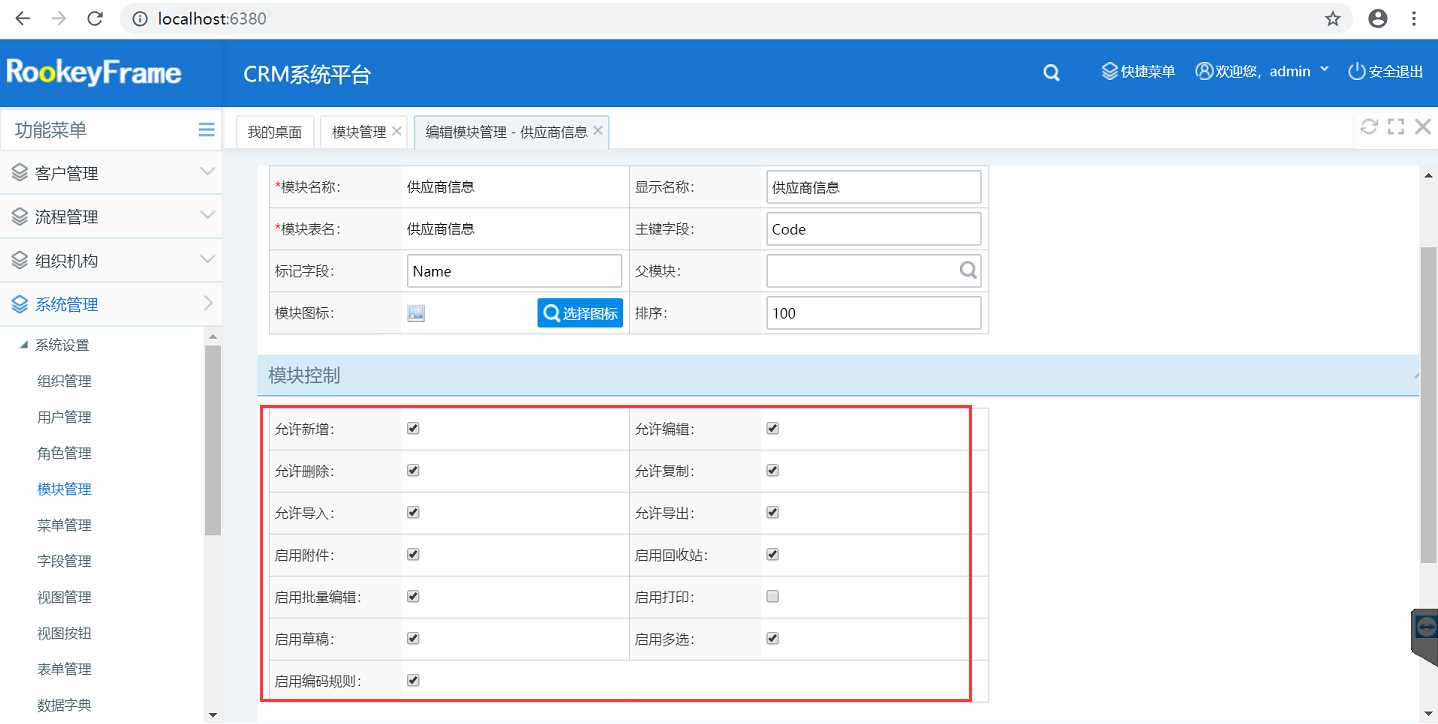The width and height of the screenshot is (1438, 724).
Task: Close the 模块管理 tab
Action: click(x=397, y=131)
